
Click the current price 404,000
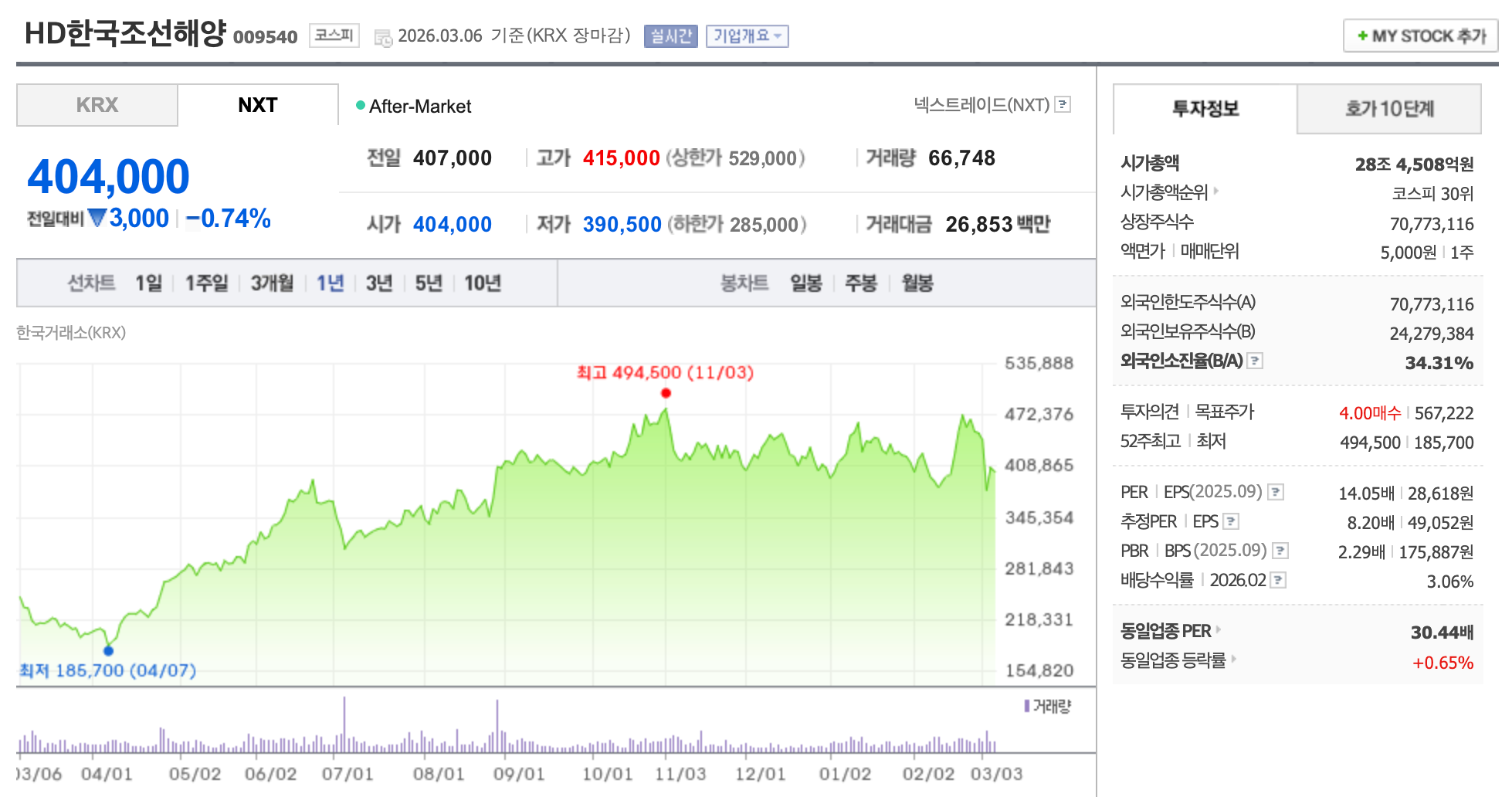[108, 176]
